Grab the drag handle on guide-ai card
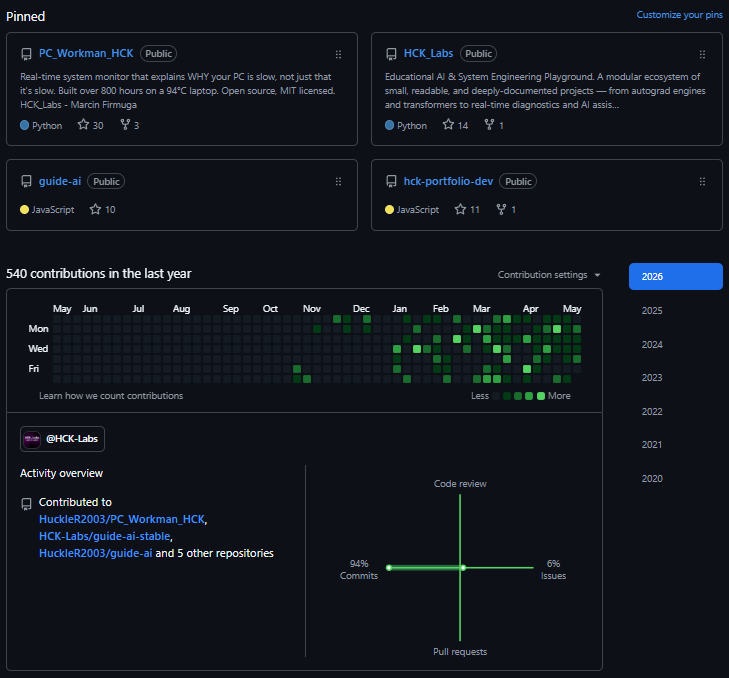 click(x=338, y=181)
